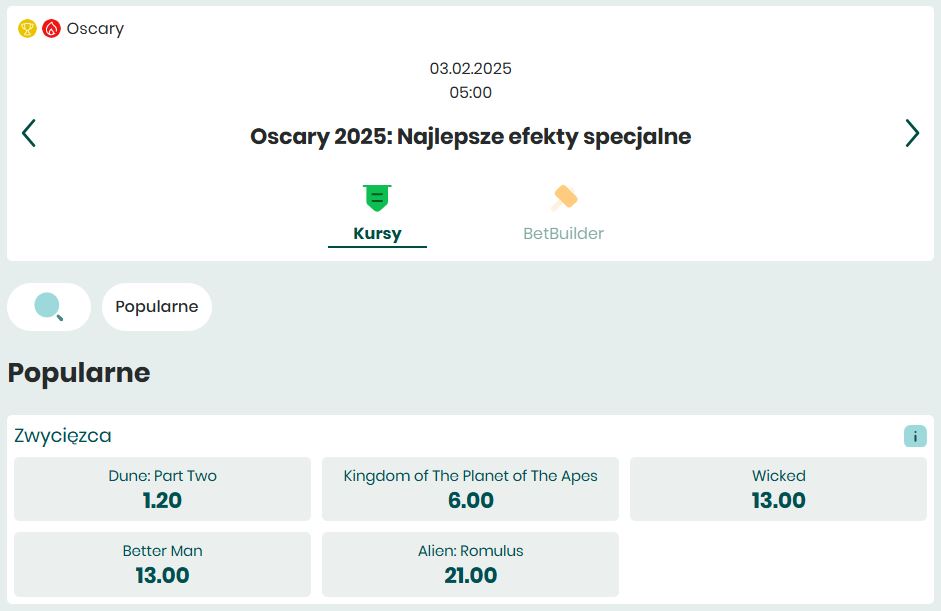
Task: Select the Better Man 13.00 odds button
Action: (162, 564)
